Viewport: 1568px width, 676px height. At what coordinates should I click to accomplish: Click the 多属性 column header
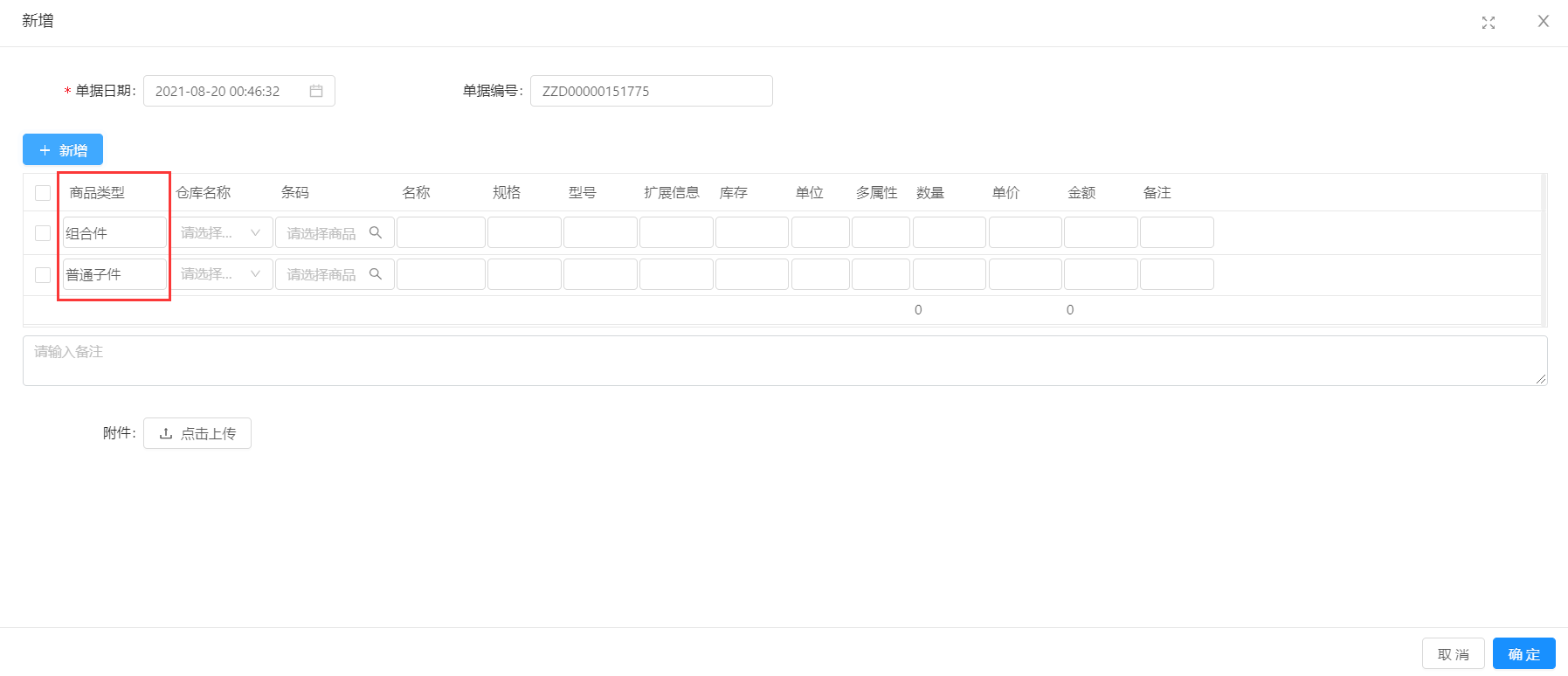click(x=877, y=192)
